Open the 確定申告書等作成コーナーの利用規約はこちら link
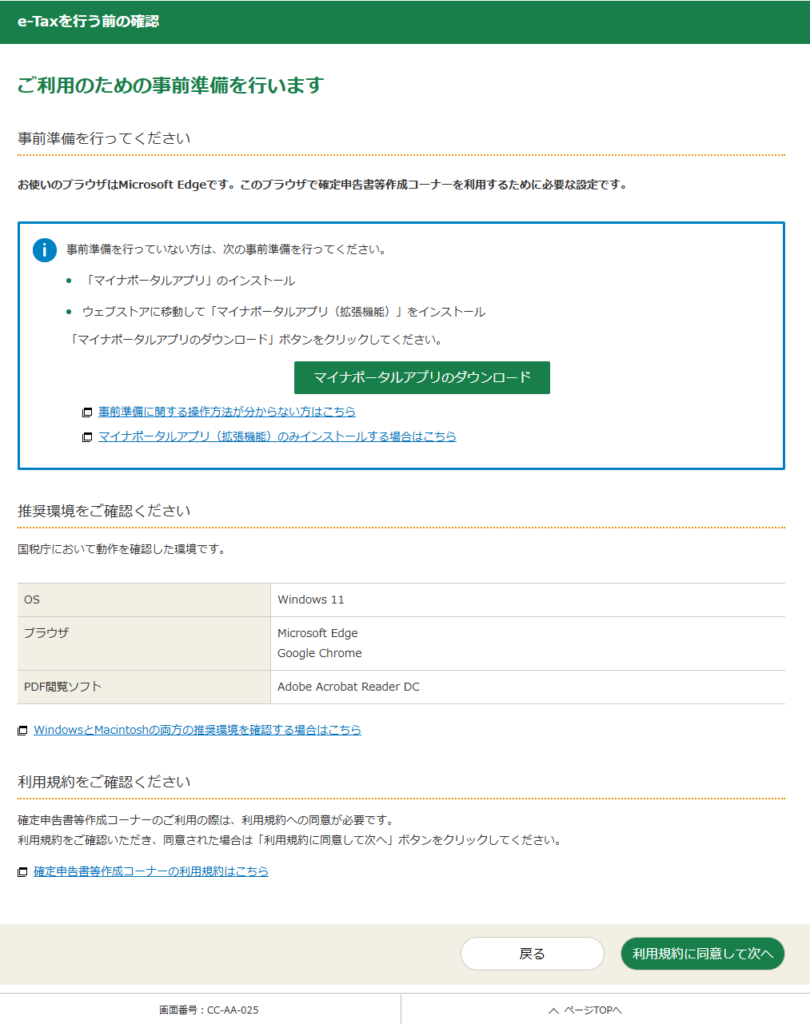810x1024 pixels. (x=151, y=872)
